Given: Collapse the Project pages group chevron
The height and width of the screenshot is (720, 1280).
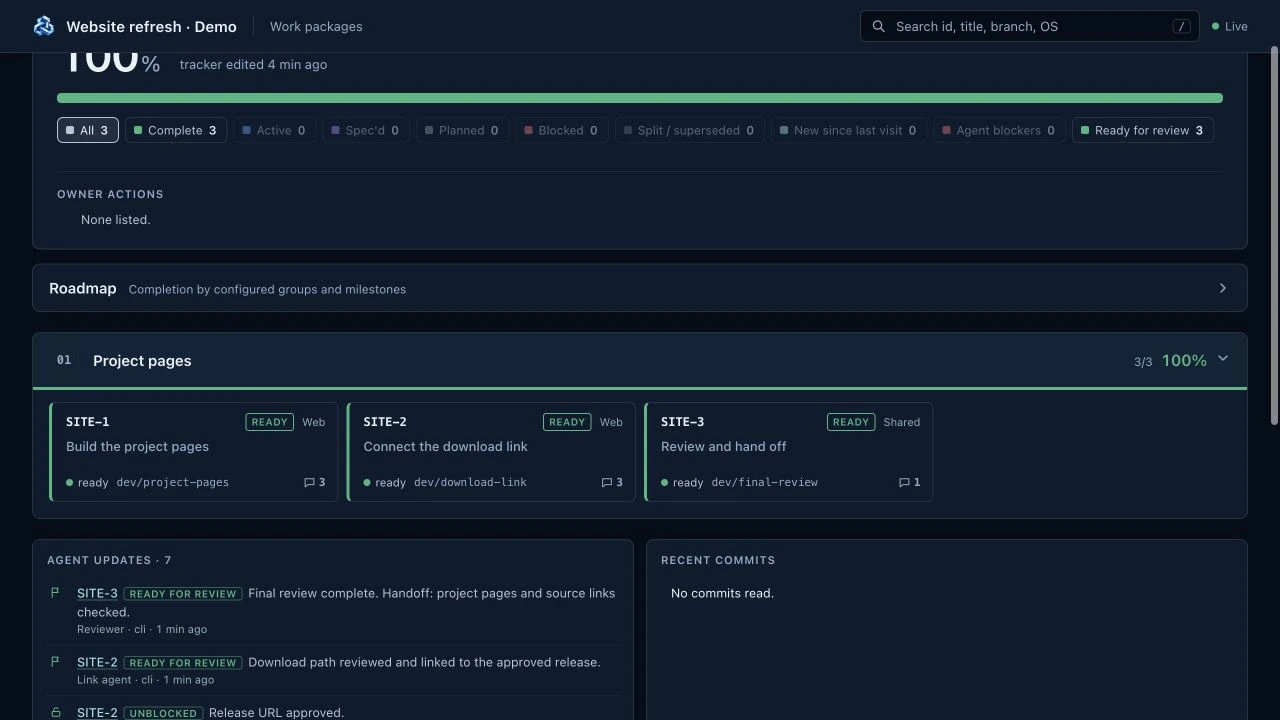Looking at the screenshot, I should [1222, 359].
